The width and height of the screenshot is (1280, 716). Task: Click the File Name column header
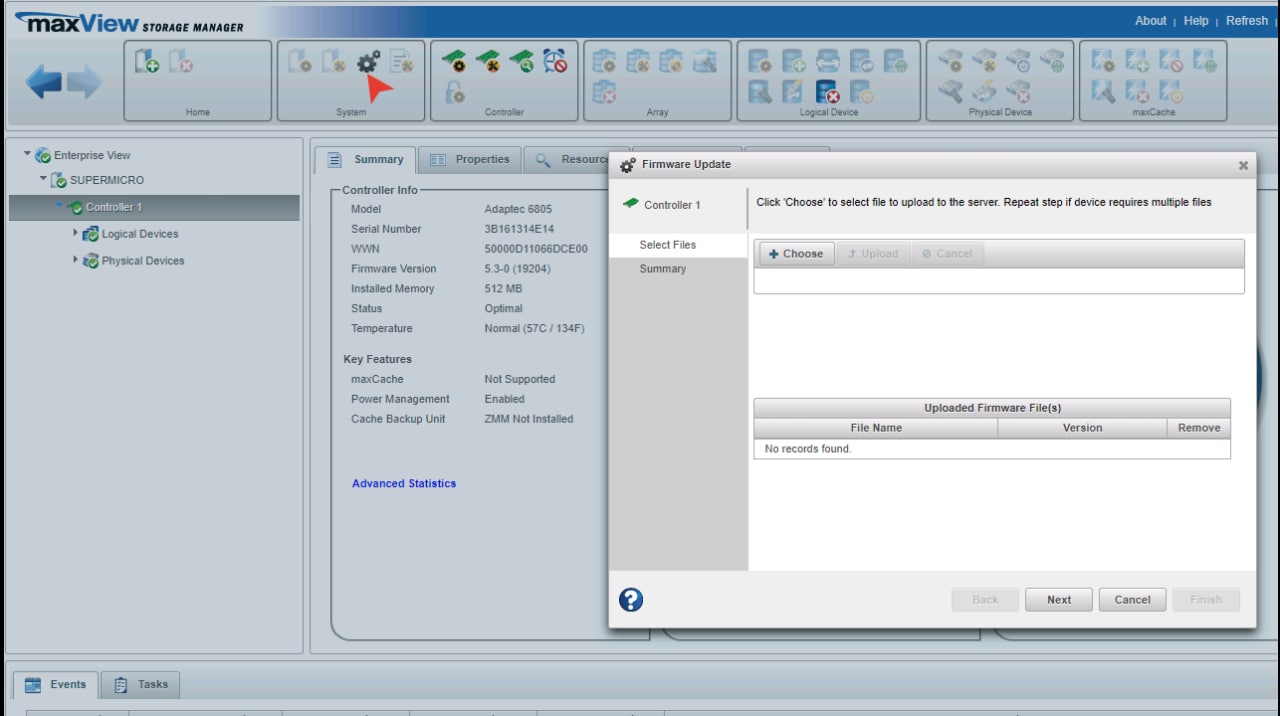(x=876, y=428)
